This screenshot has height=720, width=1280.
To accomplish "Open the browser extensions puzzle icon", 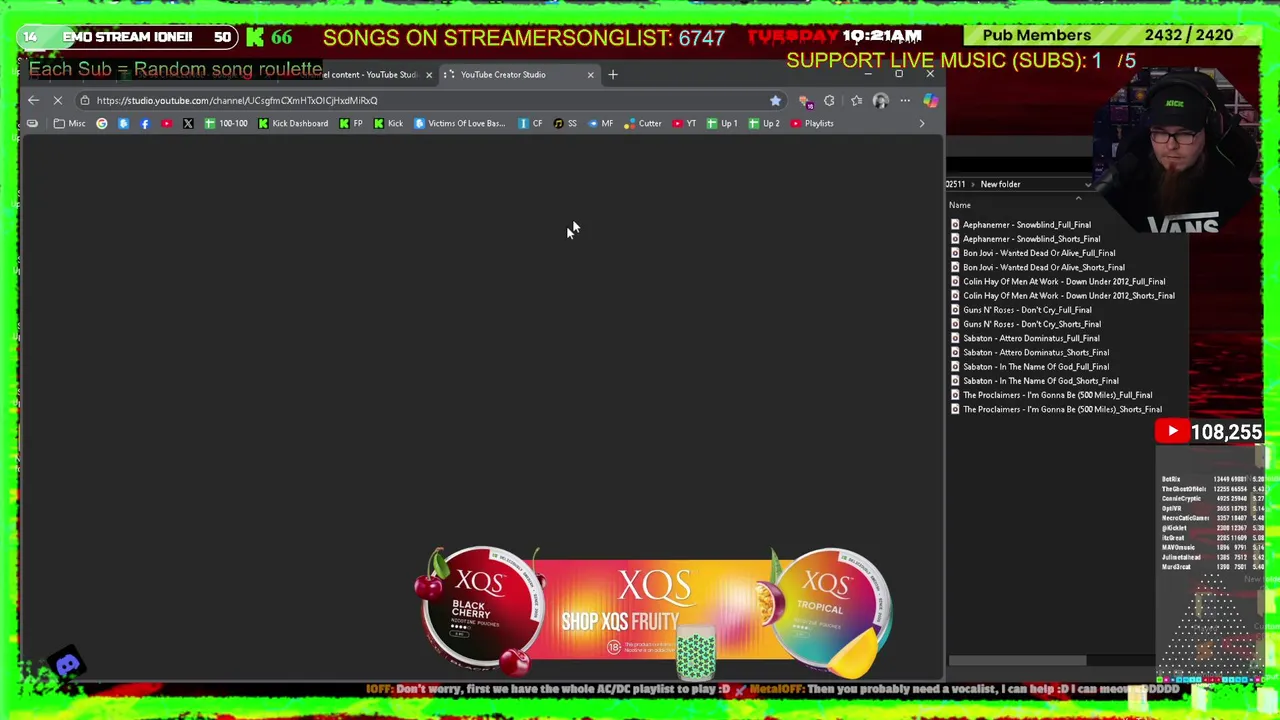I will point(829,100).
